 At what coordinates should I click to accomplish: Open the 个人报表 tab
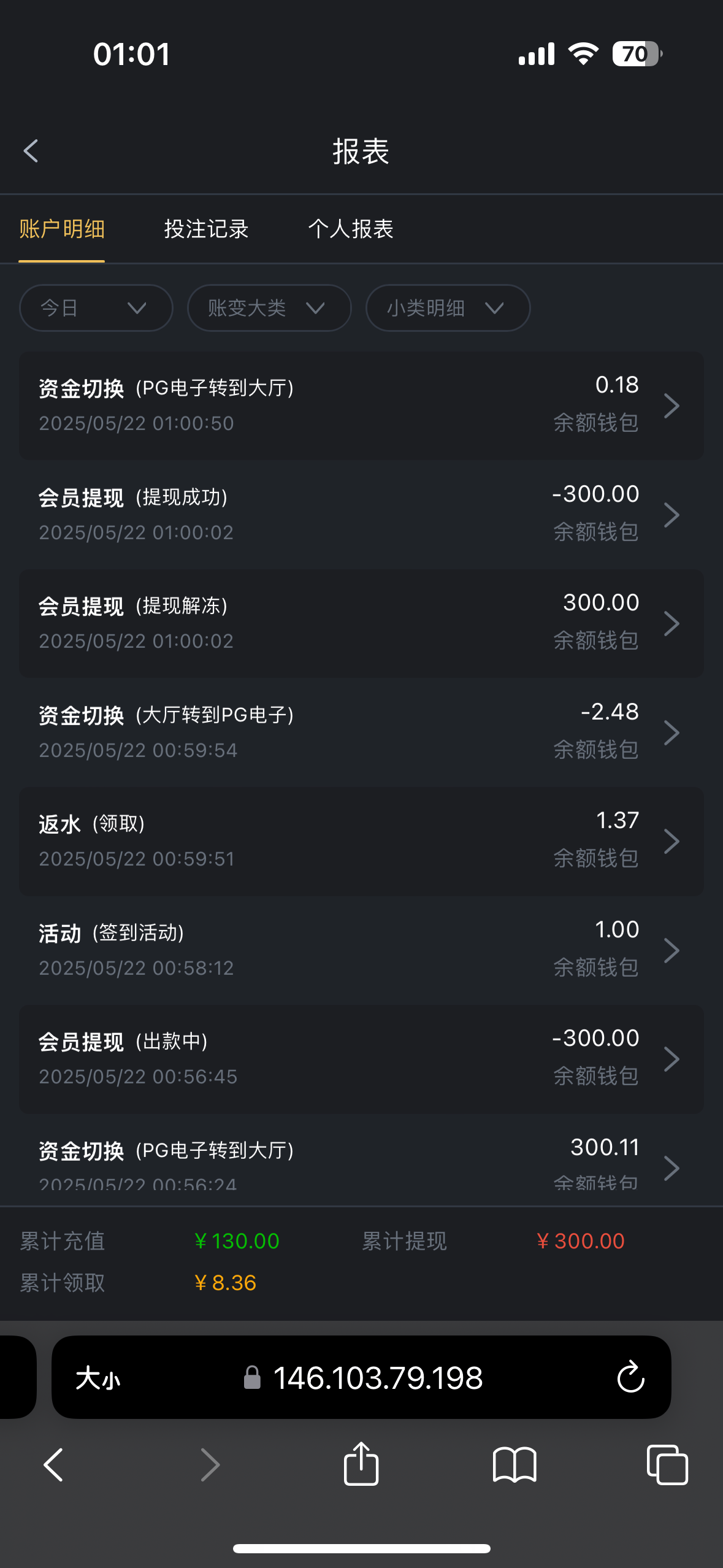(x=350, y=229)
